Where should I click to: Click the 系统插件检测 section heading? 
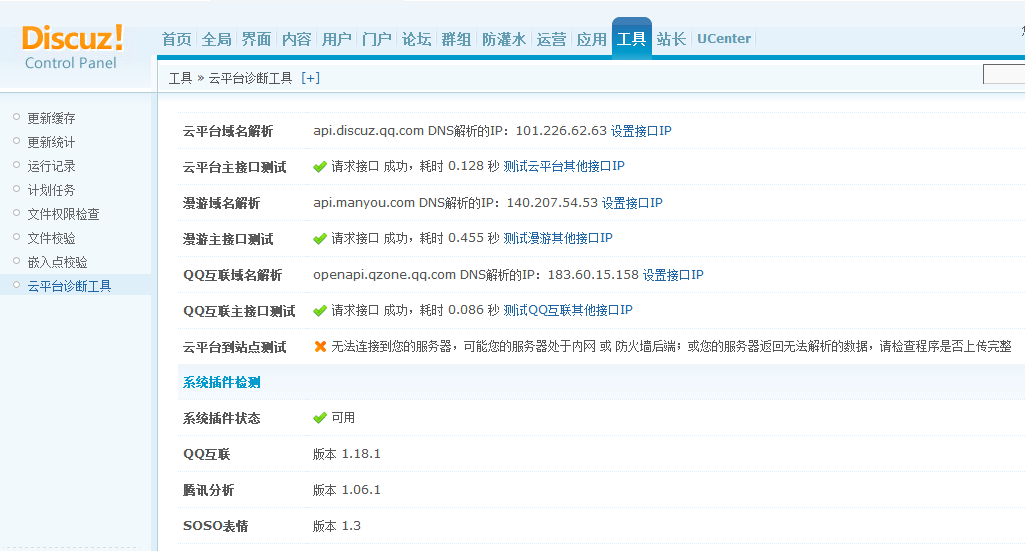[x=222, y=382]
